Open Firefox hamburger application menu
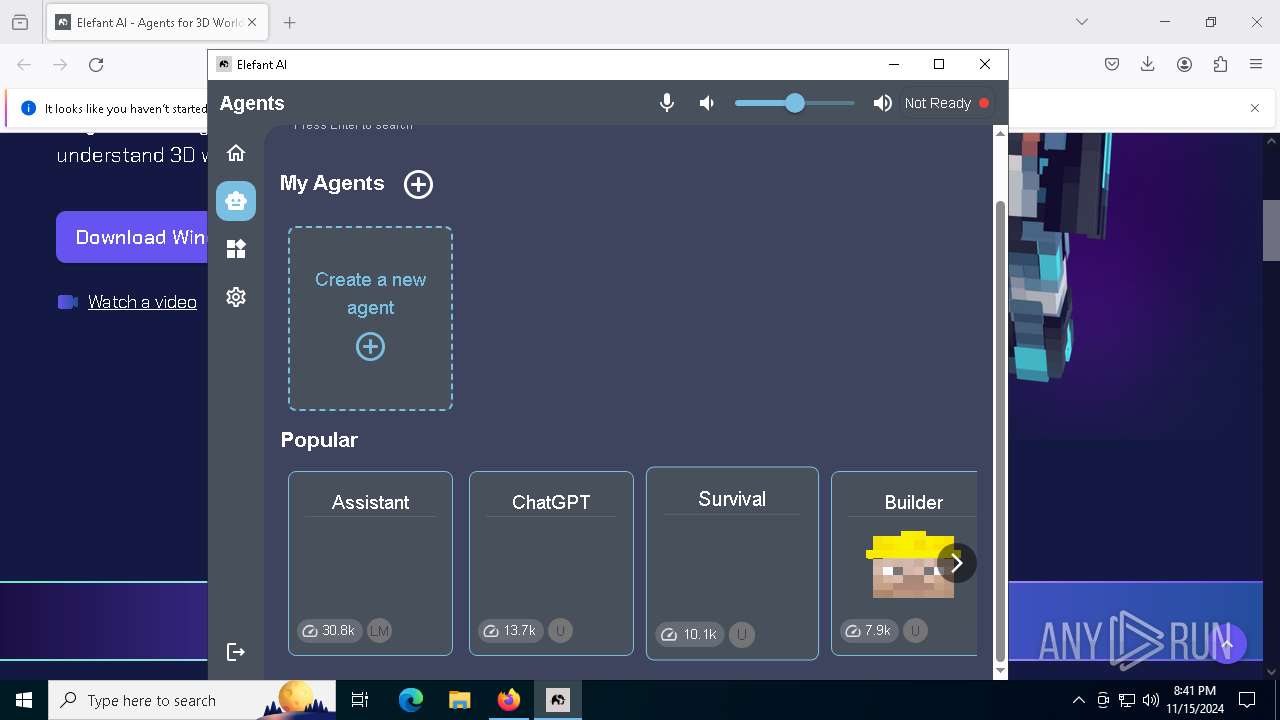Screen dimensions: 1280x720 coord(1256,64)
